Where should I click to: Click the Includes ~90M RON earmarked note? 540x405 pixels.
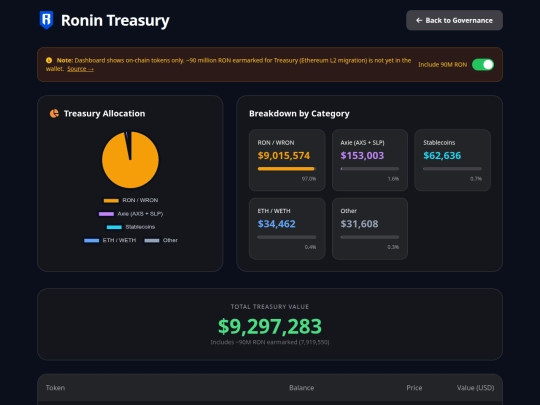[x=270, y=342]
